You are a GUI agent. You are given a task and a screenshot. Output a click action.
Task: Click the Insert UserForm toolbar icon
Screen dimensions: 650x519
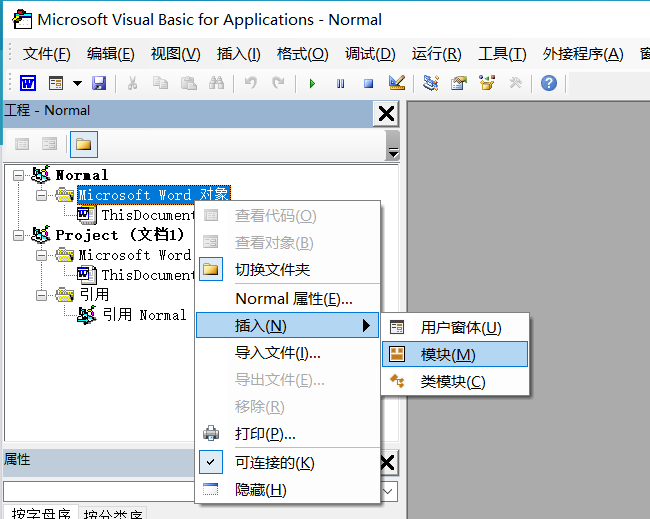click(x=56, y=83)
